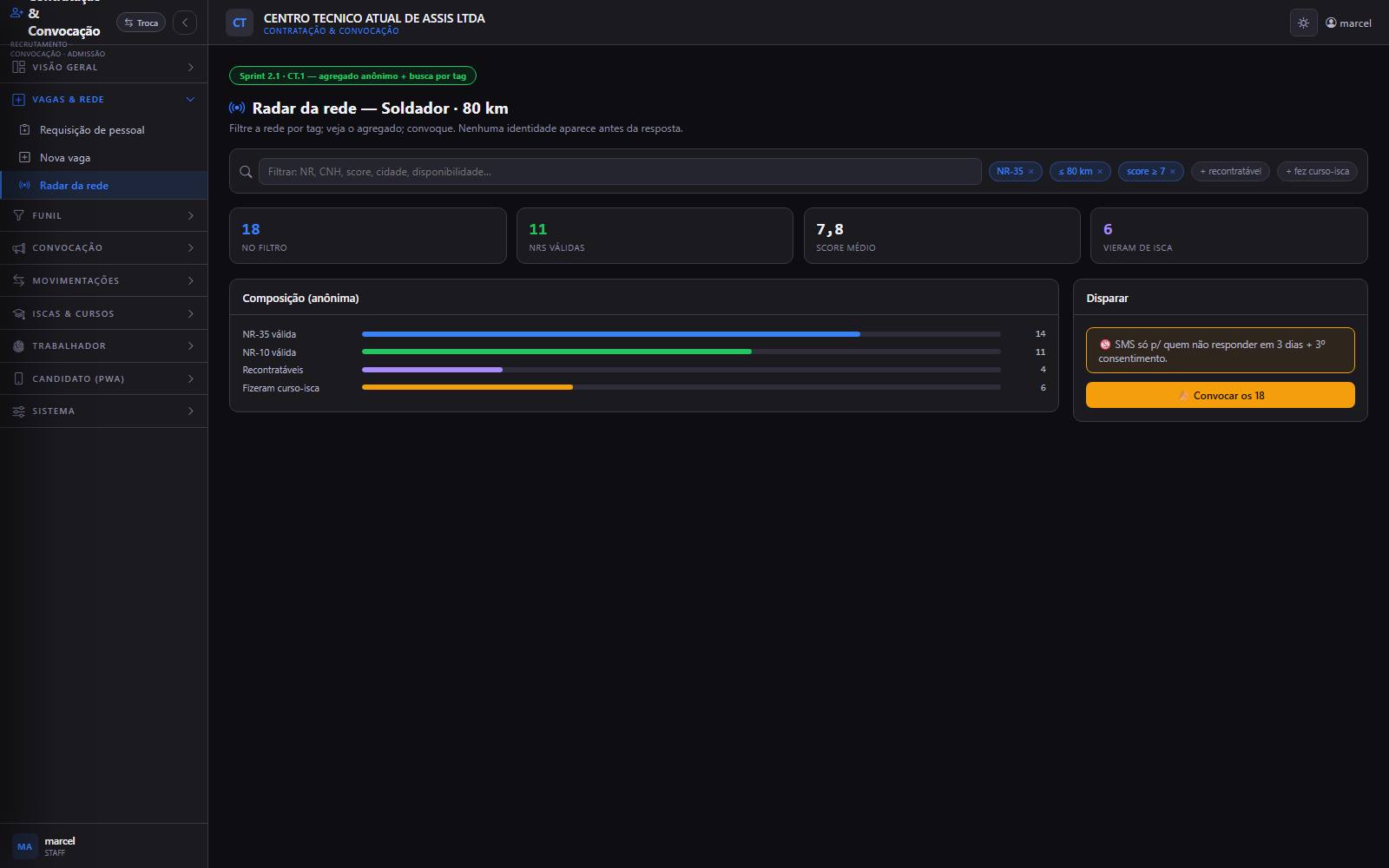Toggle the light/dark theme sun icon
The height and width of the screenshot is (868, 1389).
pyautogui.click(x=1303, y=23)
